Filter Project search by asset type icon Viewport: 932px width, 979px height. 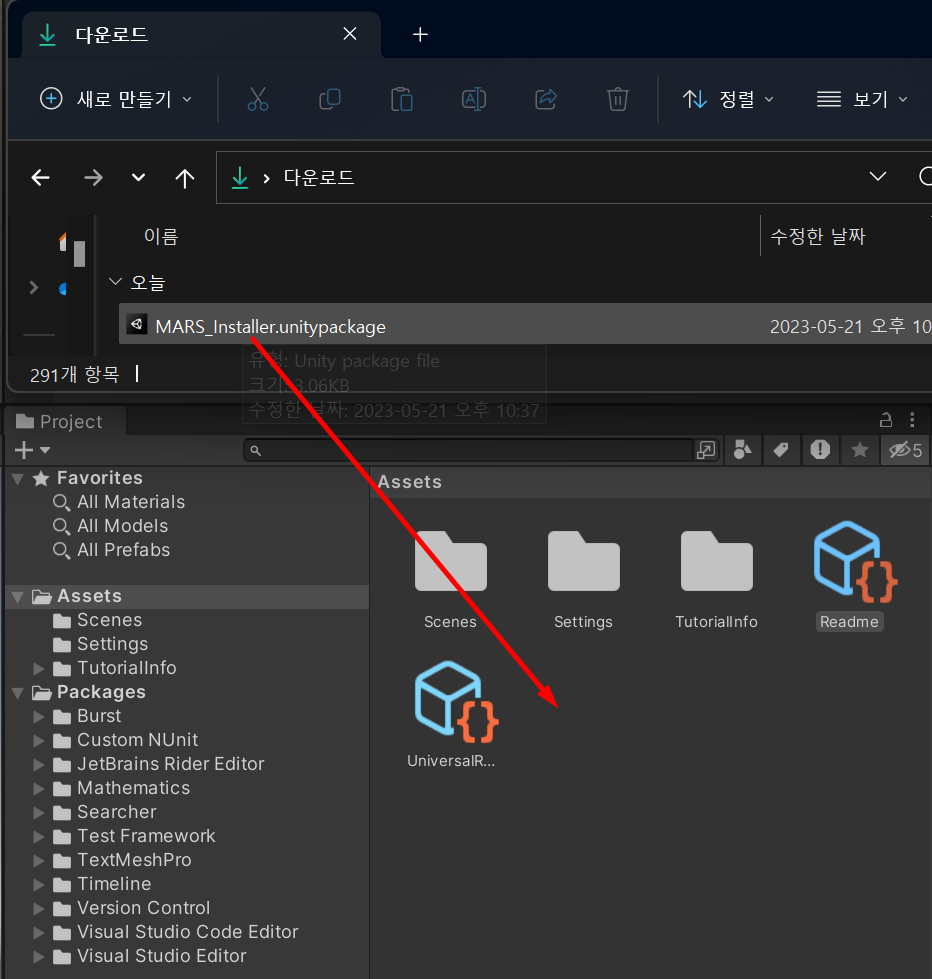pyautogui.click(x=743, y=450)
